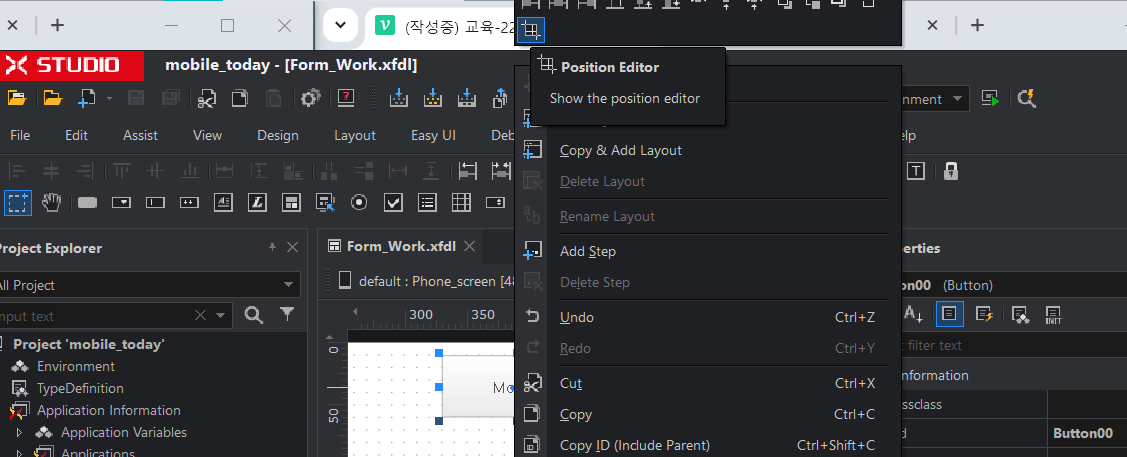
Task: Open the New file dropdown arrow
Action: coord(109,98)
